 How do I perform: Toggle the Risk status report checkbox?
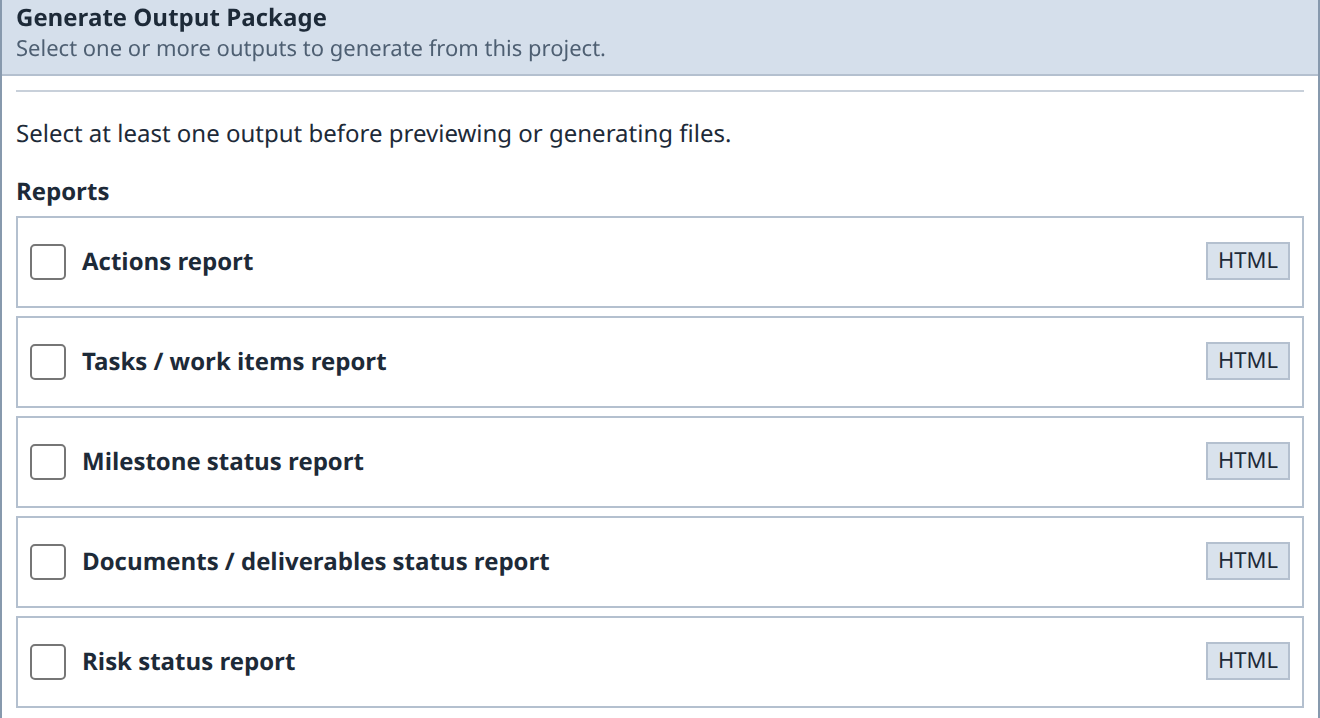[x=48, y=662]
